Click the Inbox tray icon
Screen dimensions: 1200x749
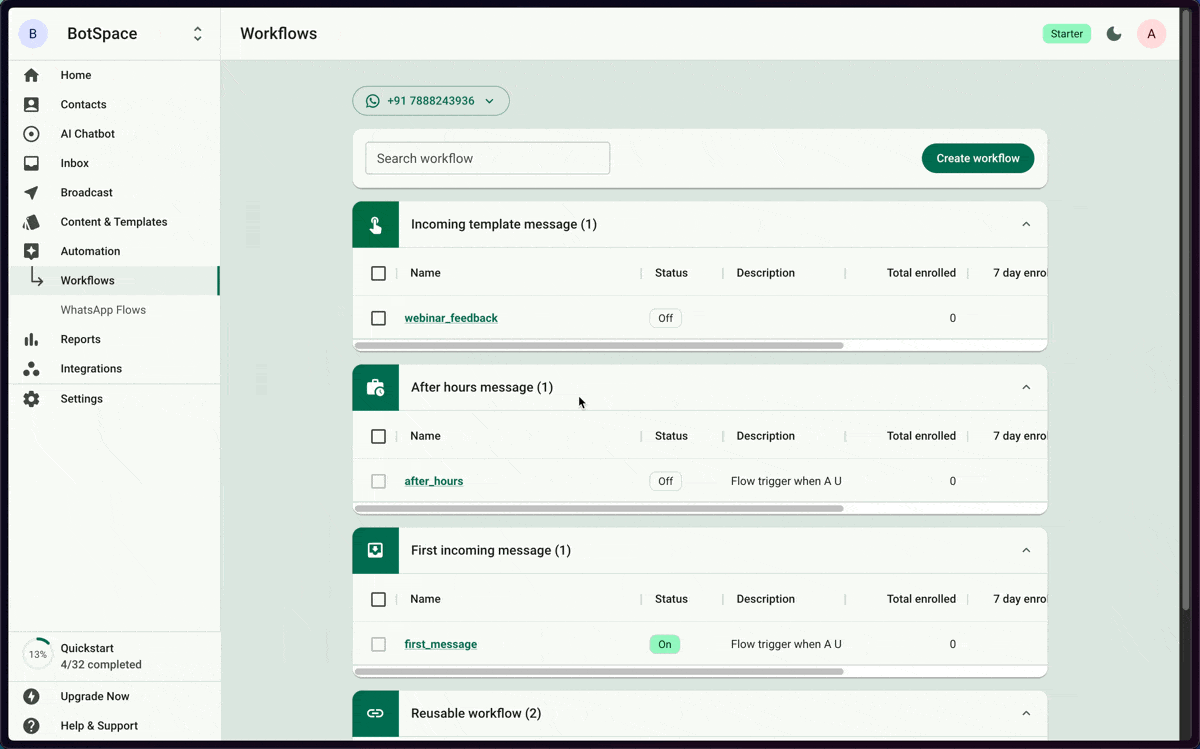pyautogui.click(x=31, y=163)
